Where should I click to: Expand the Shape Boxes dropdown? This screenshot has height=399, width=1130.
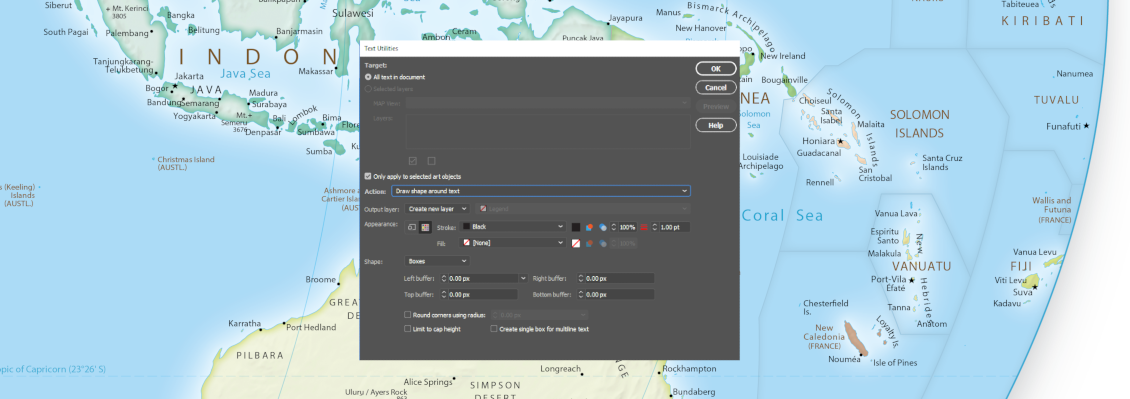tap(437, 261)
